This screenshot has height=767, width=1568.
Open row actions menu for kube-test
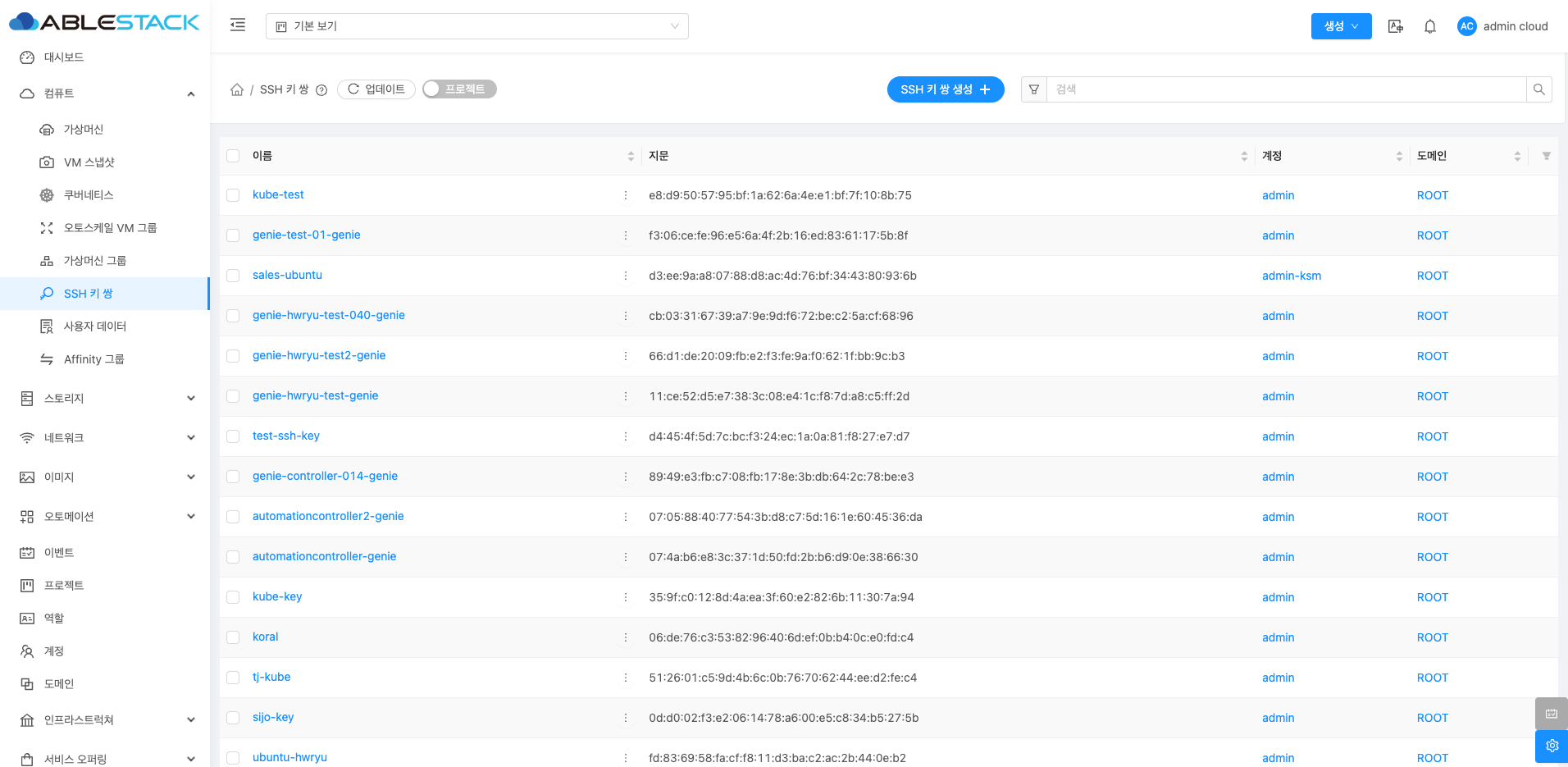coord(626,195)
